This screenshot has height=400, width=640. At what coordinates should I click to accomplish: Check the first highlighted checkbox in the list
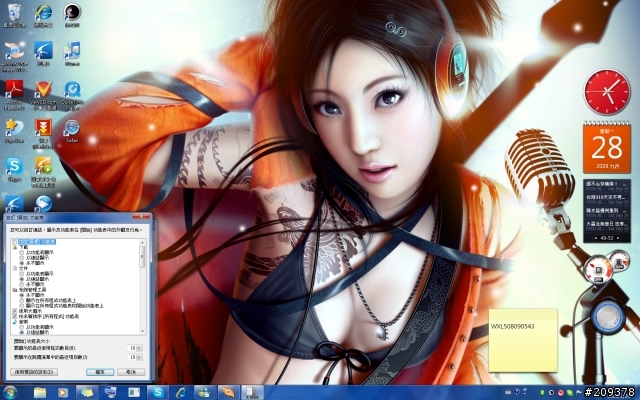pos(15,242)
